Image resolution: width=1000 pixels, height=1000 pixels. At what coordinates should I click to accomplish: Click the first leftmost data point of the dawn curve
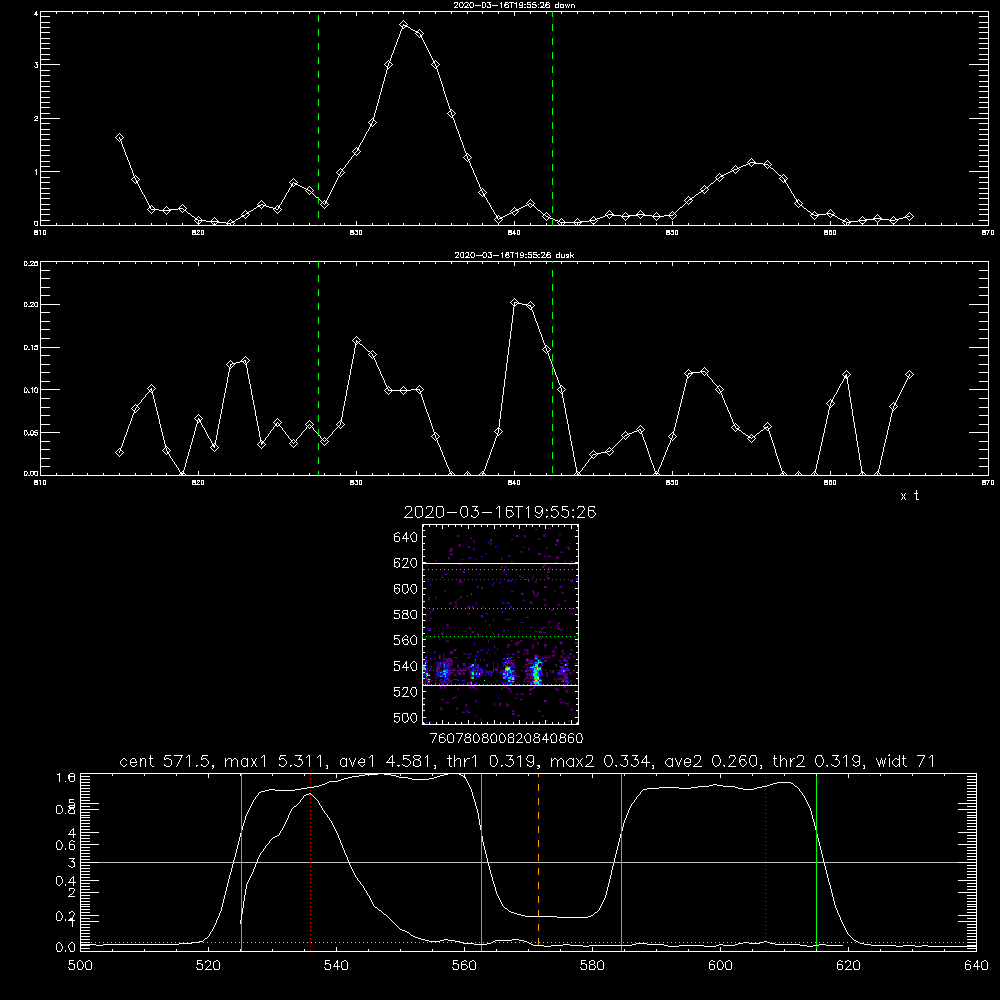(x=119, y=138)
